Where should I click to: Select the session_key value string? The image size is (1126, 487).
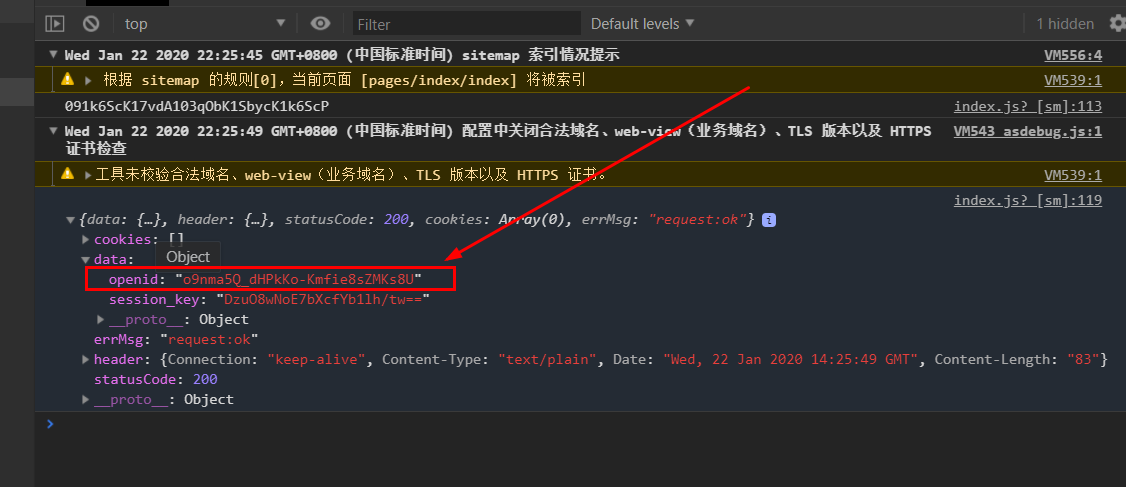[x=322, y=300]
